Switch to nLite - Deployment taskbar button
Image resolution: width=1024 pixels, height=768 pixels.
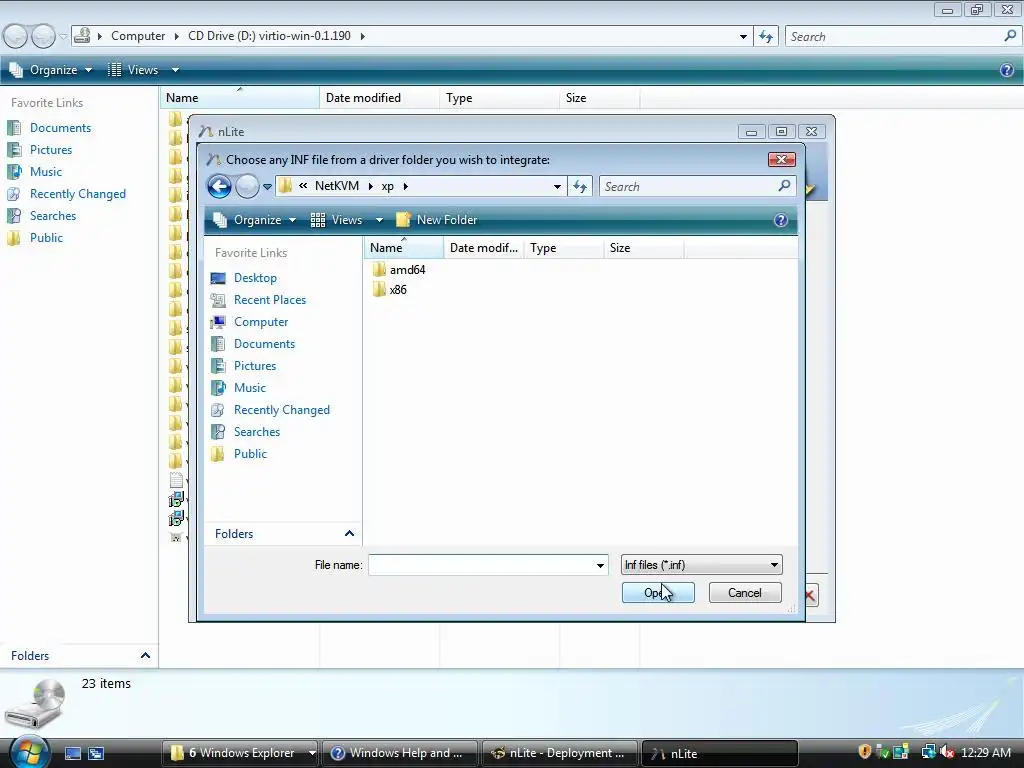(x=560, y=753)
